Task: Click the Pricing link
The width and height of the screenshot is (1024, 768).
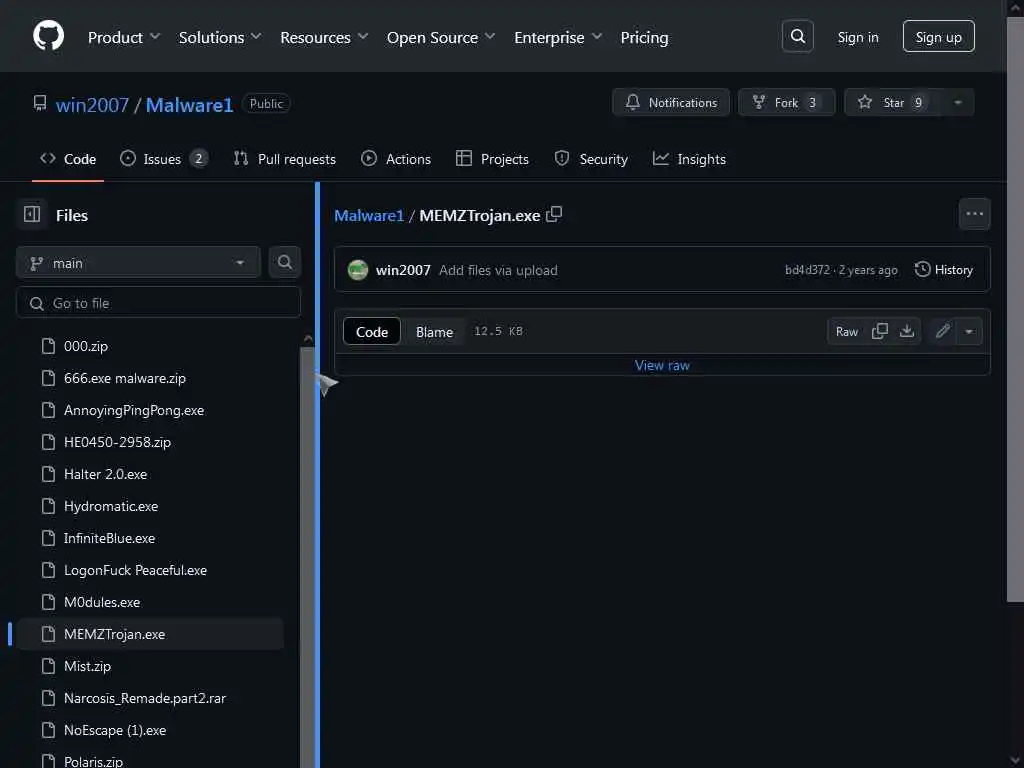Action: (x=644, y=37)
